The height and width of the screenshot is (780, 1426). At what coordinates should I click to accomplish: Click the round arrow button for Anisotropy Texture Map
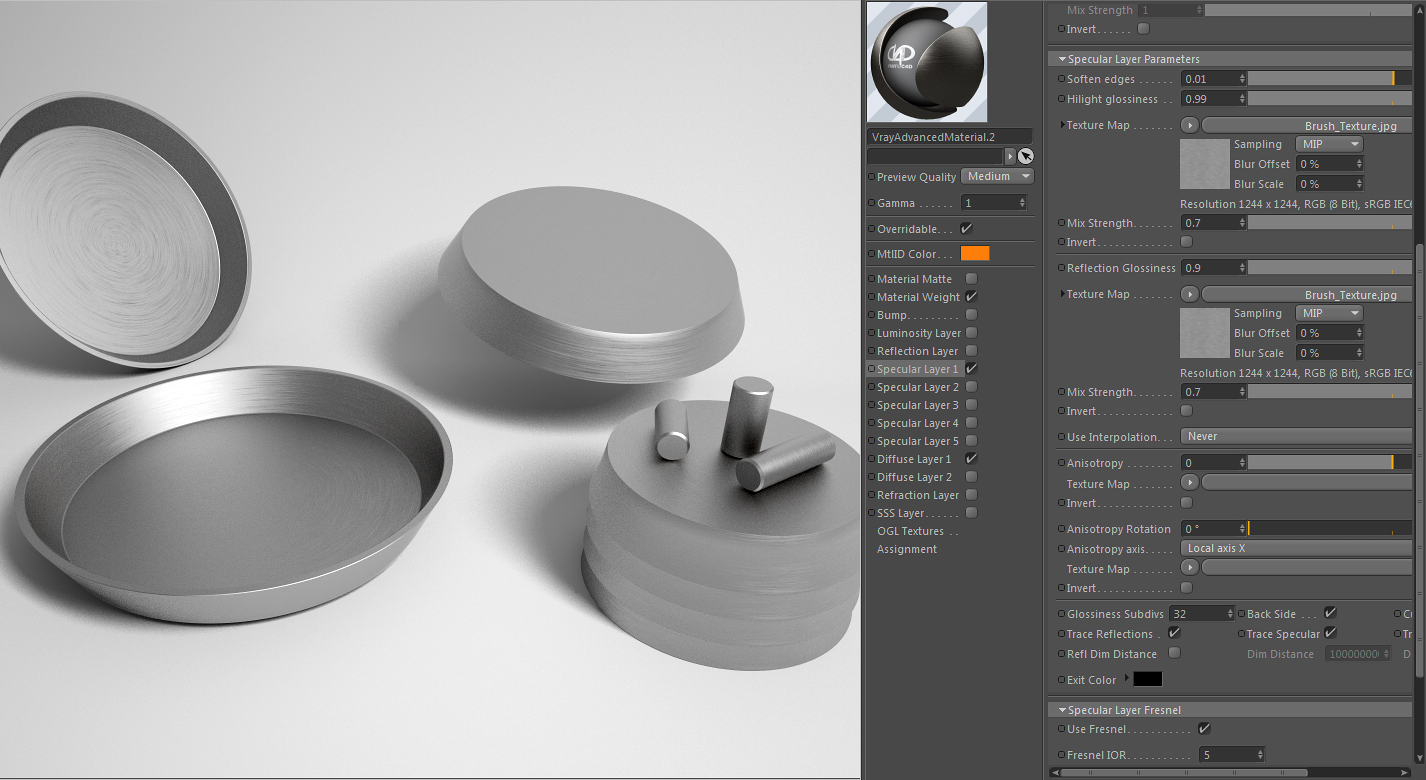click(1190, 484)
